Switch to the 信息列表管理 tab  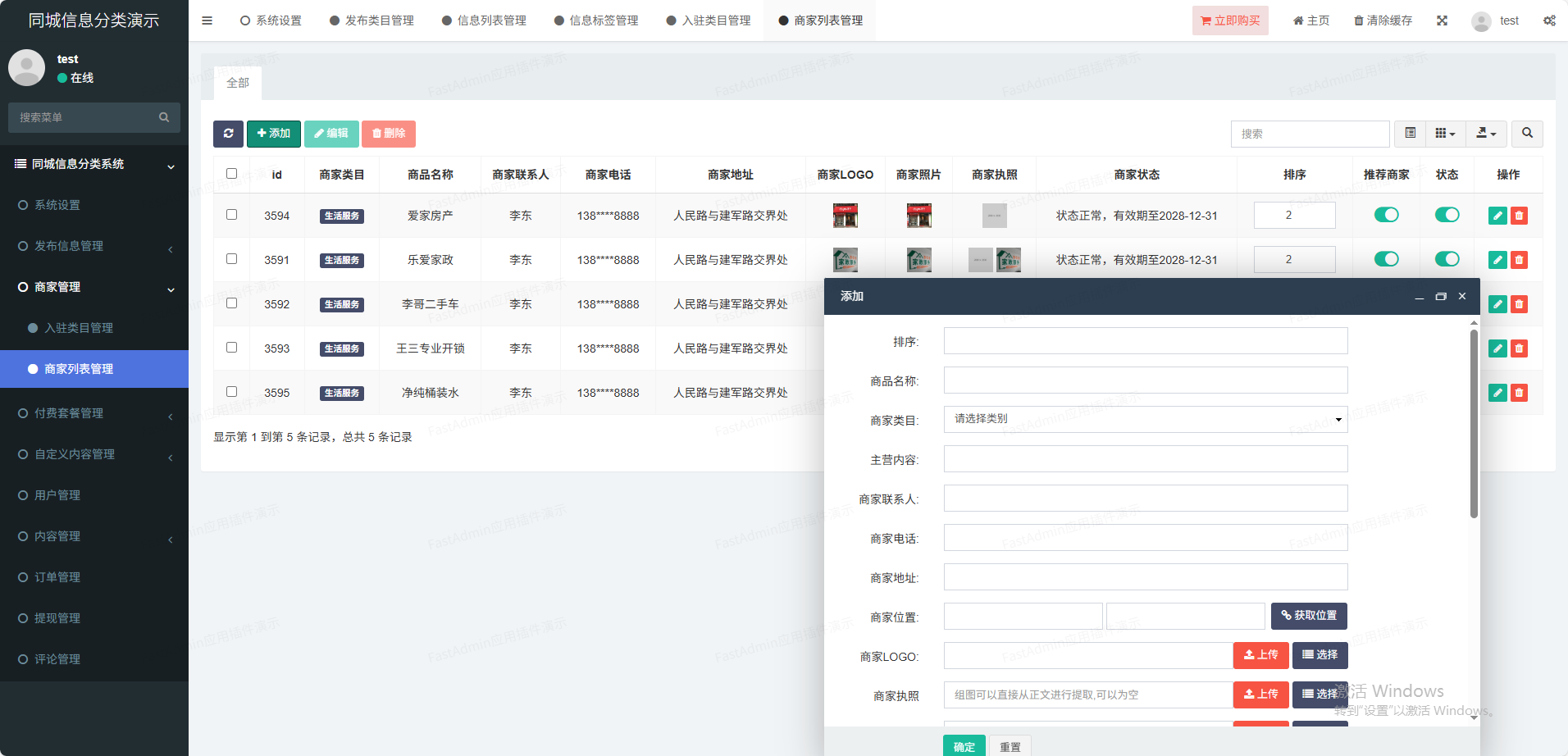(484, 20)
